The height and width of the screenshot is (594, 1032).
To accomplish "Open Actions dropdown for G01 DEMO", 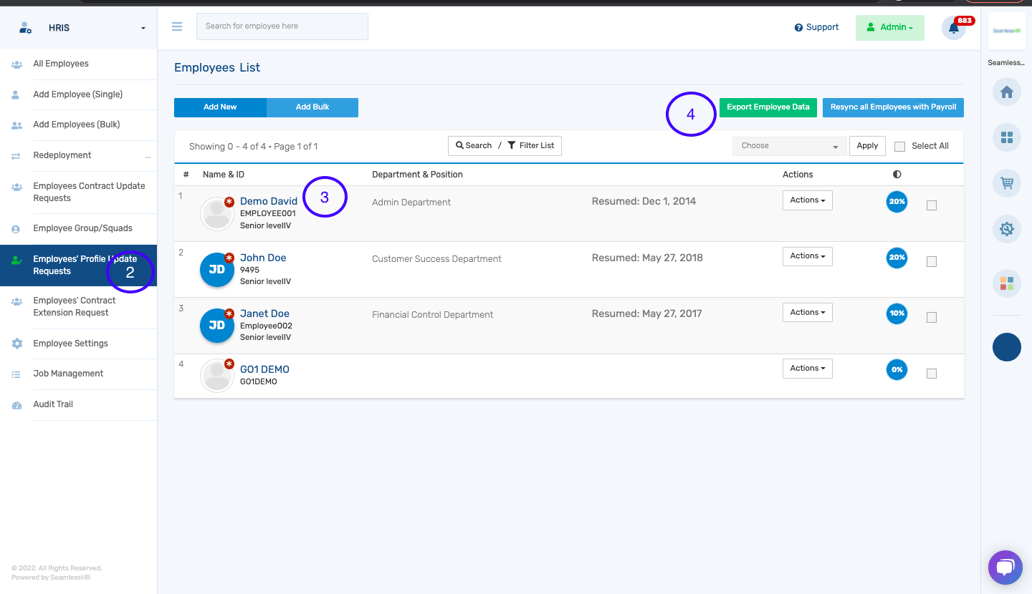I will pyautogui.click(x=807, y=368).
